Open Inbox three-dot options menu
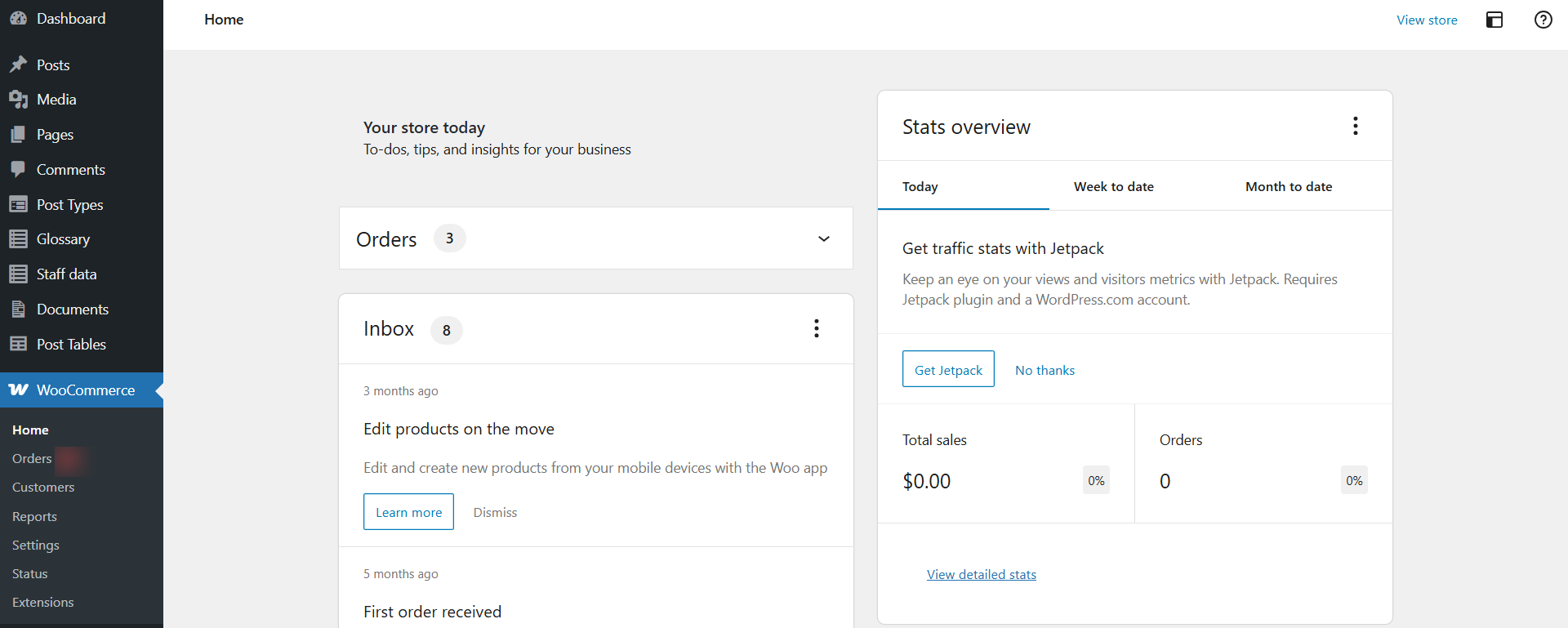1568x628 pixels. click(817, 328)
